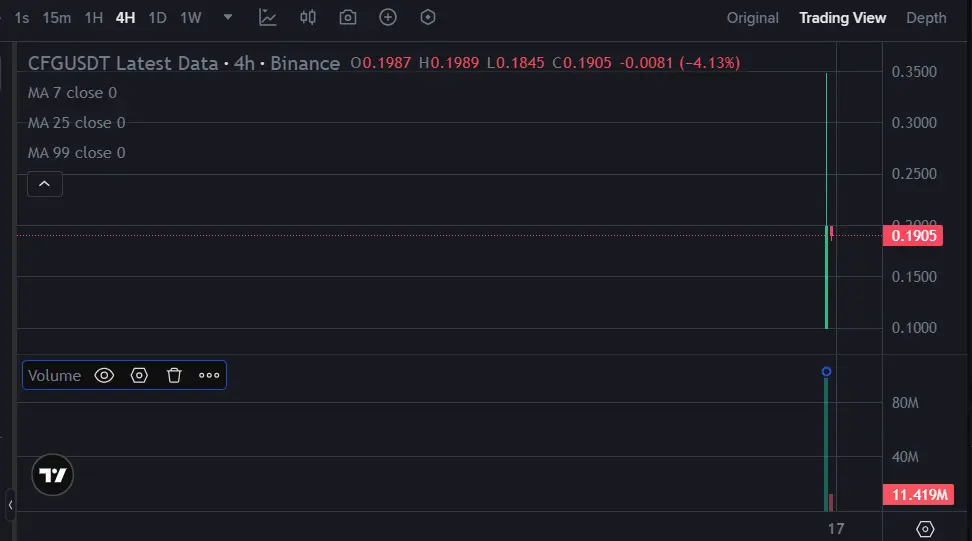This screenshot has width=972, height=541.
Task: Click the CFGUSDT Latest Data title
Action: [123, 63]
